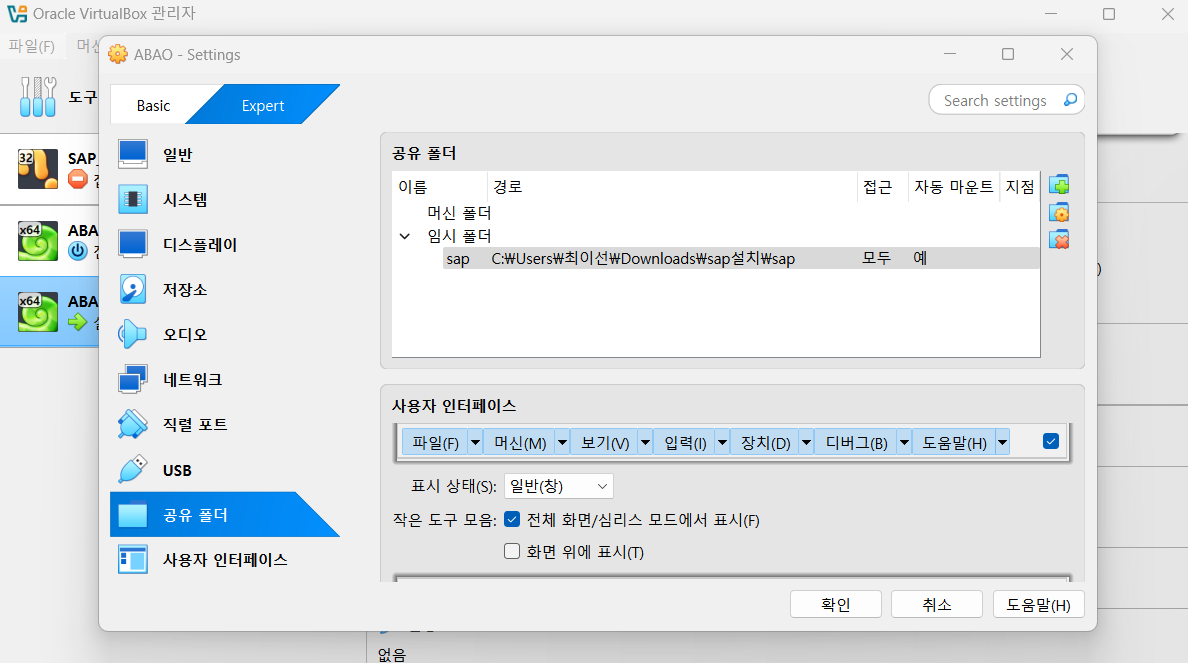Open the 보기(V) menu dropdown arrow
The width and height of the screenshot is (1188, 663).
tap(646, 443)
